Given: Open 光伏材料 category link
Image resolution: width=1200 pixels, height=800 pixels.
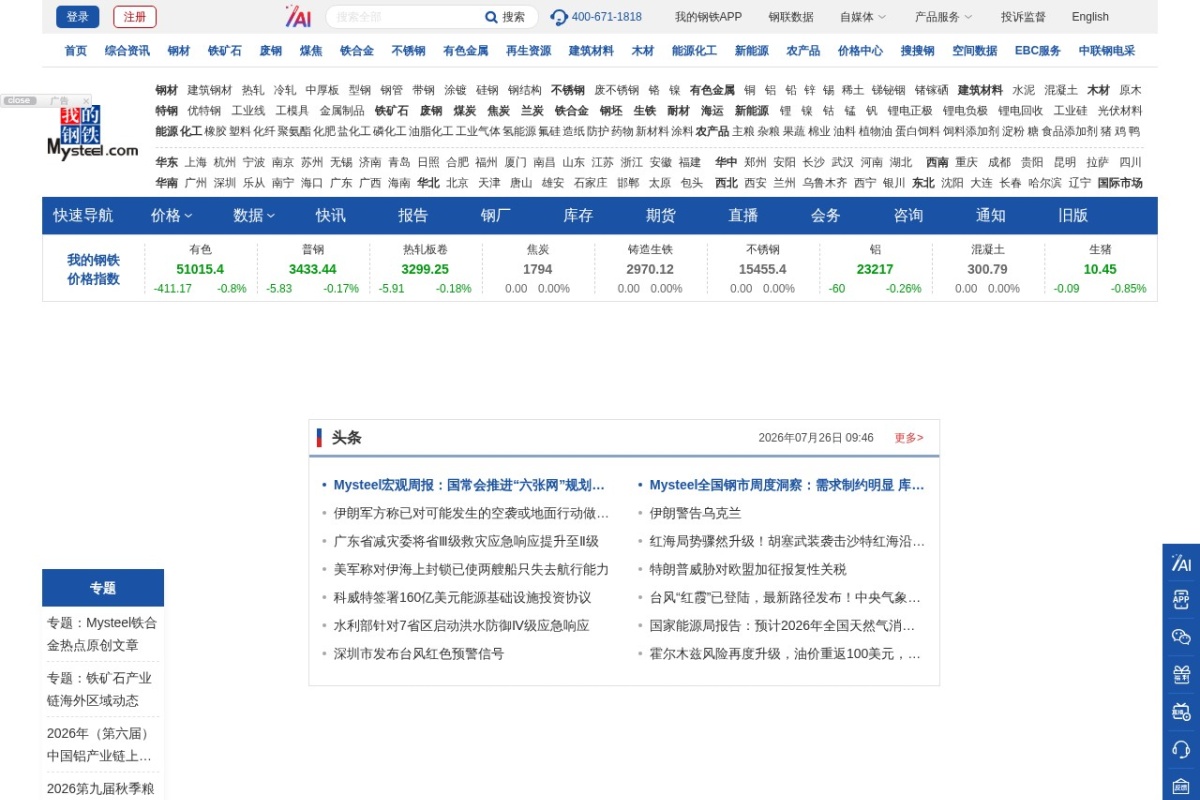Looking at the screenshot, I should [1120, 111].
